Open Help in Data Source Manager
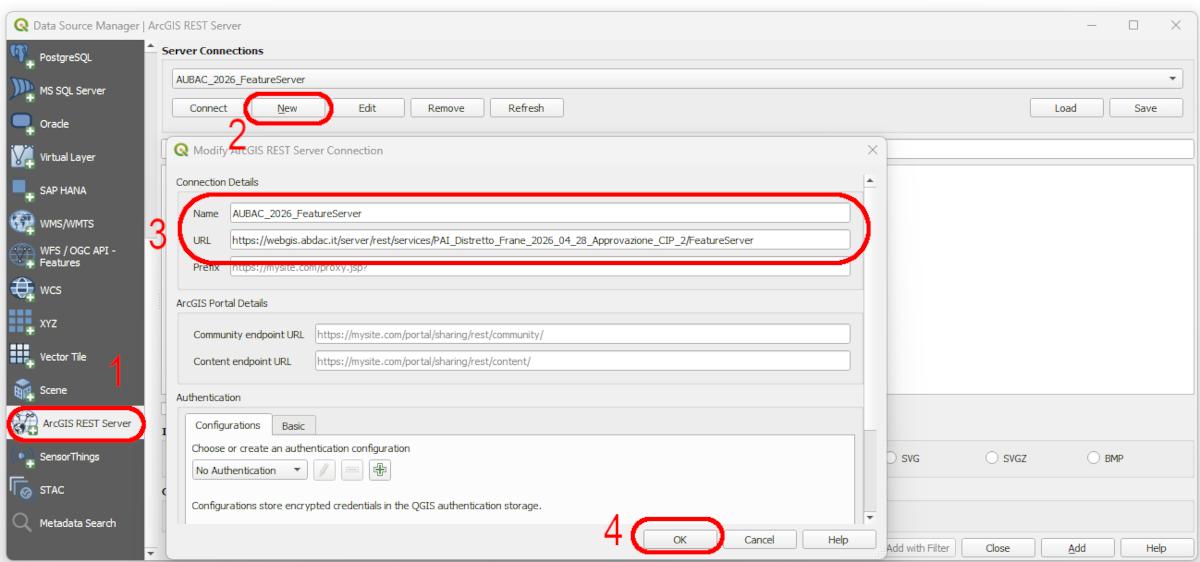 [x=1156, y=548]
